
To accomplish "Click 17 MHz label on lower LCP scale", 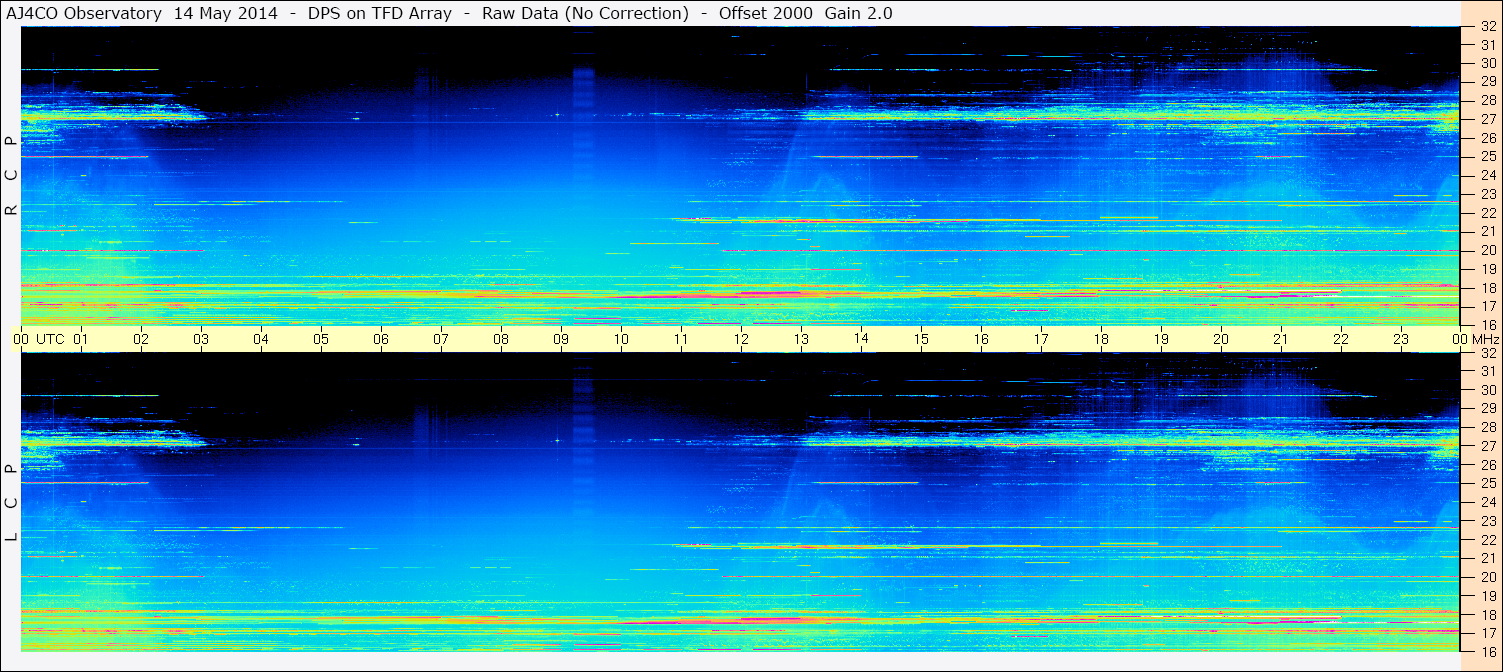I will pyautogui.click(x=1487, y=633).
